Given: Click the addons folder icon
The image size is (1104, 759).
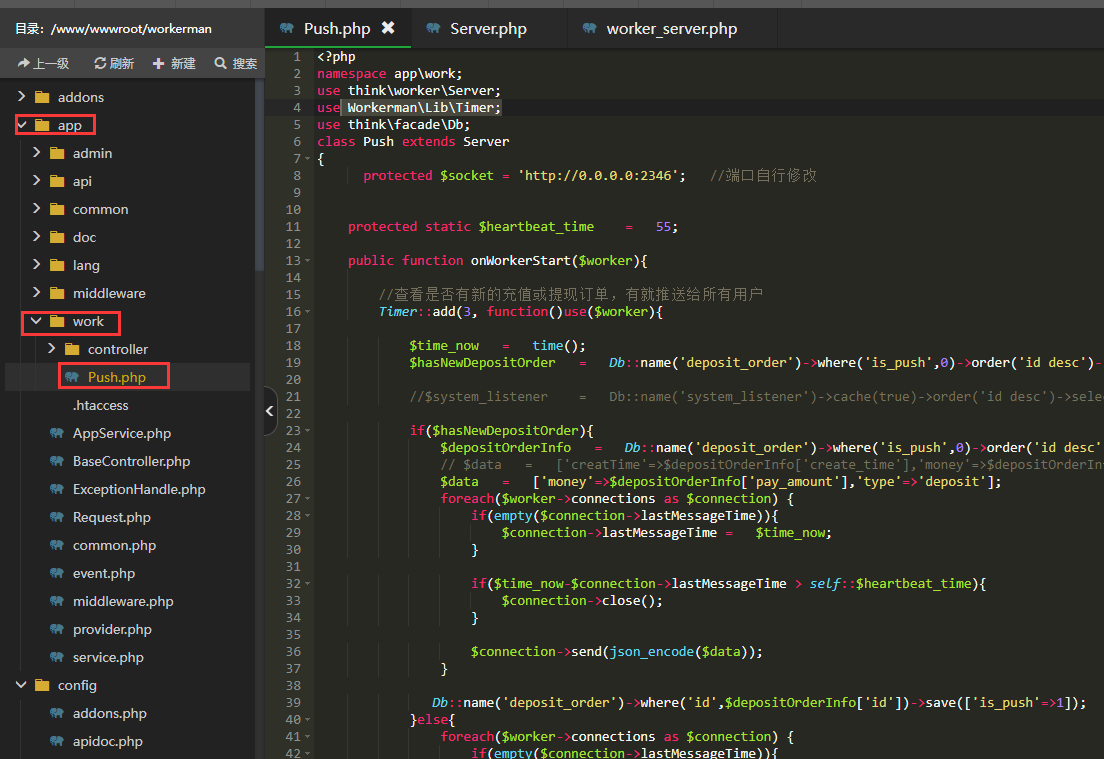Looking at the screenshot, I should (42, 97).
